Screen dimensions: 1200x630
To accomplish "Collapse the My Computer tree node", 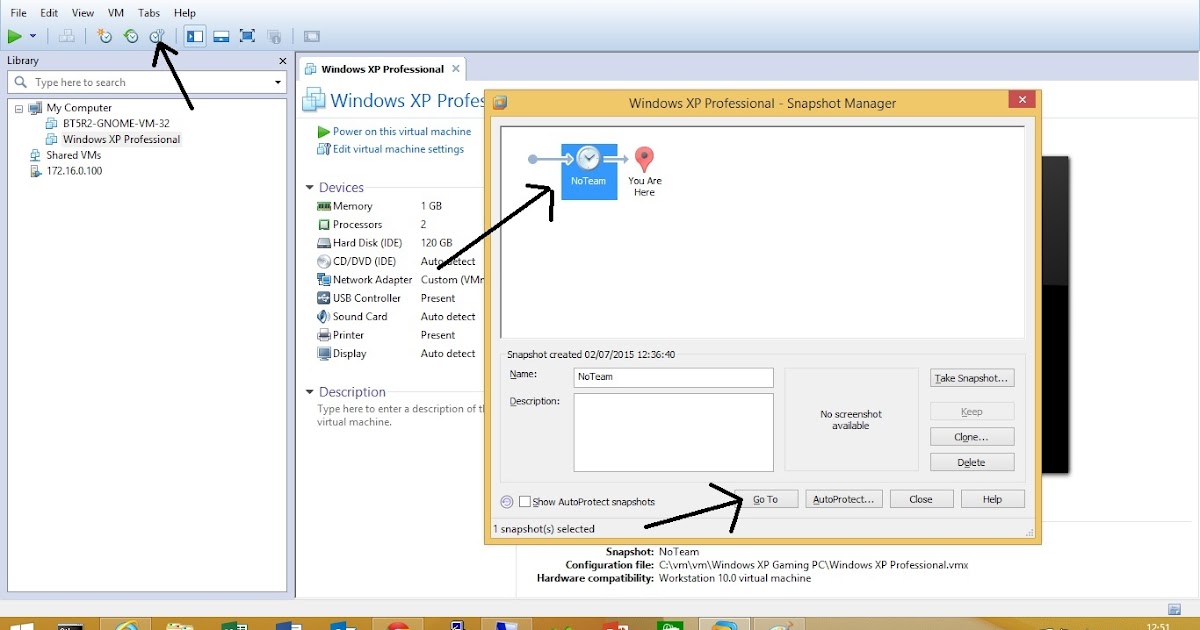I will click(18, 108).
